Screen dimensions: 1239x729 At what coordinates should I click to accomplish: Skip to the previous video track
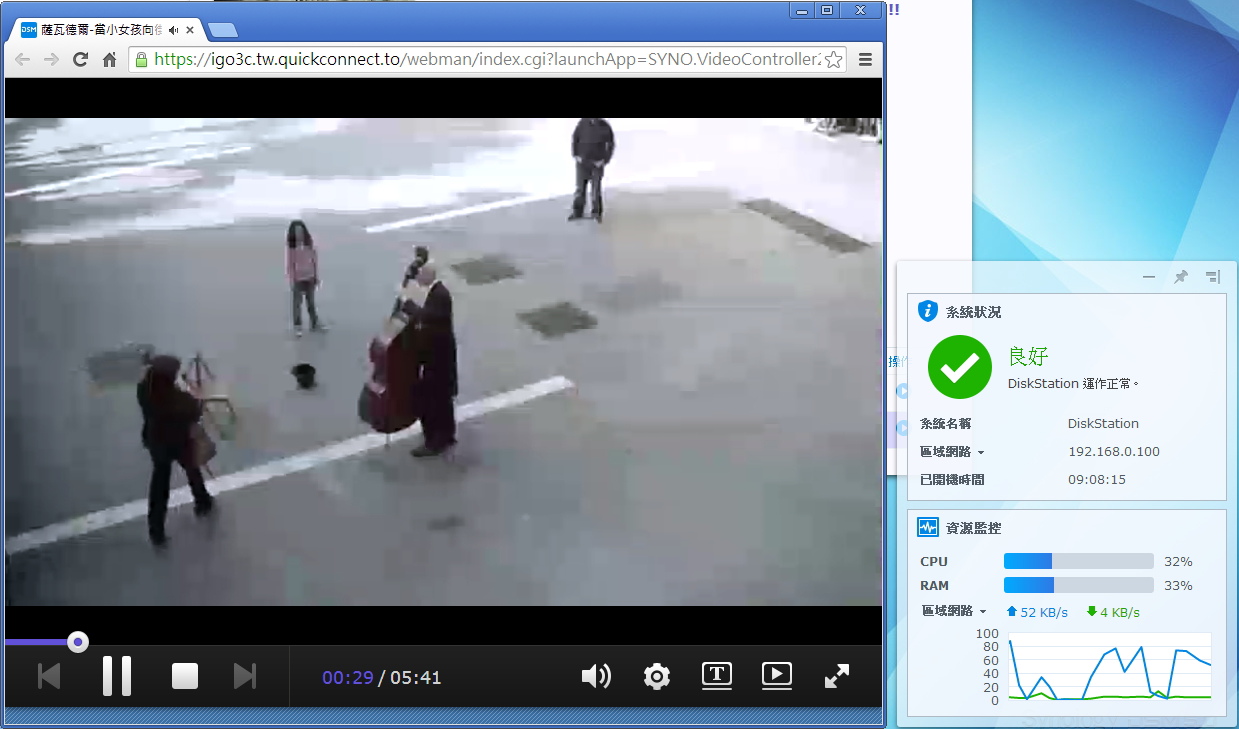49,676
